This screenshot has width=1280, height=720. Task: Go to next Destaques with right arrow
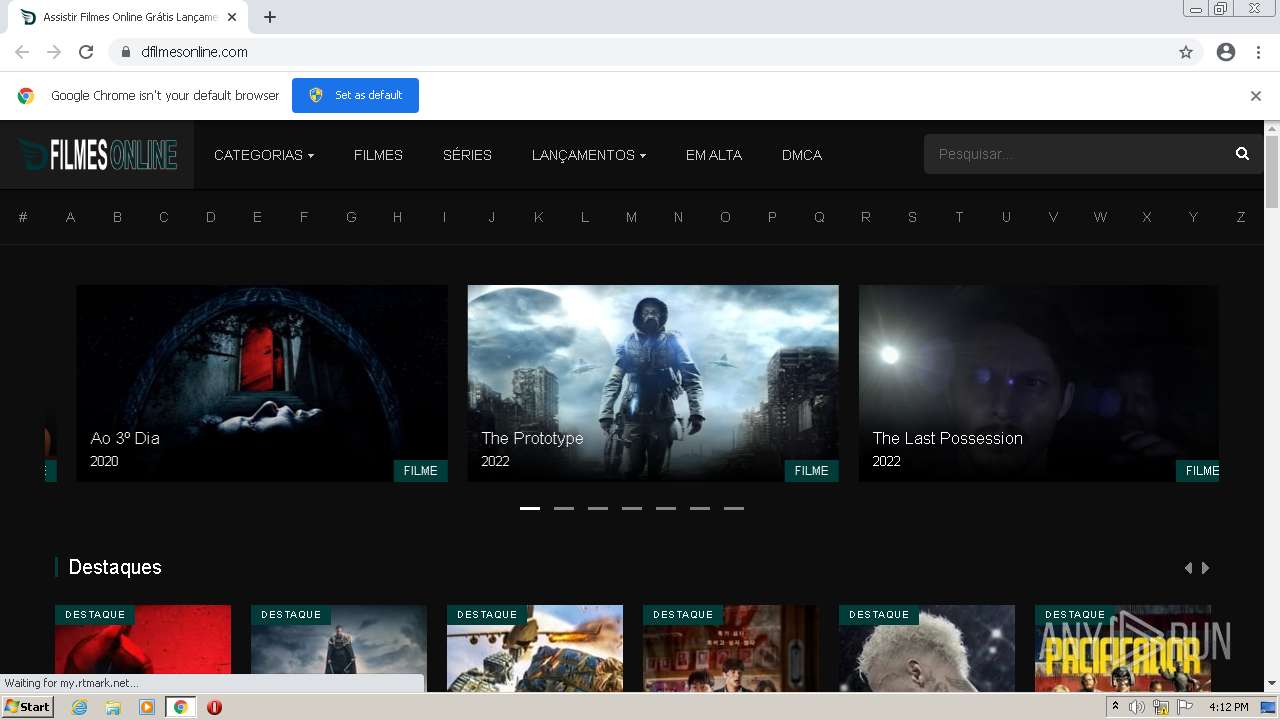[1206, 568]
